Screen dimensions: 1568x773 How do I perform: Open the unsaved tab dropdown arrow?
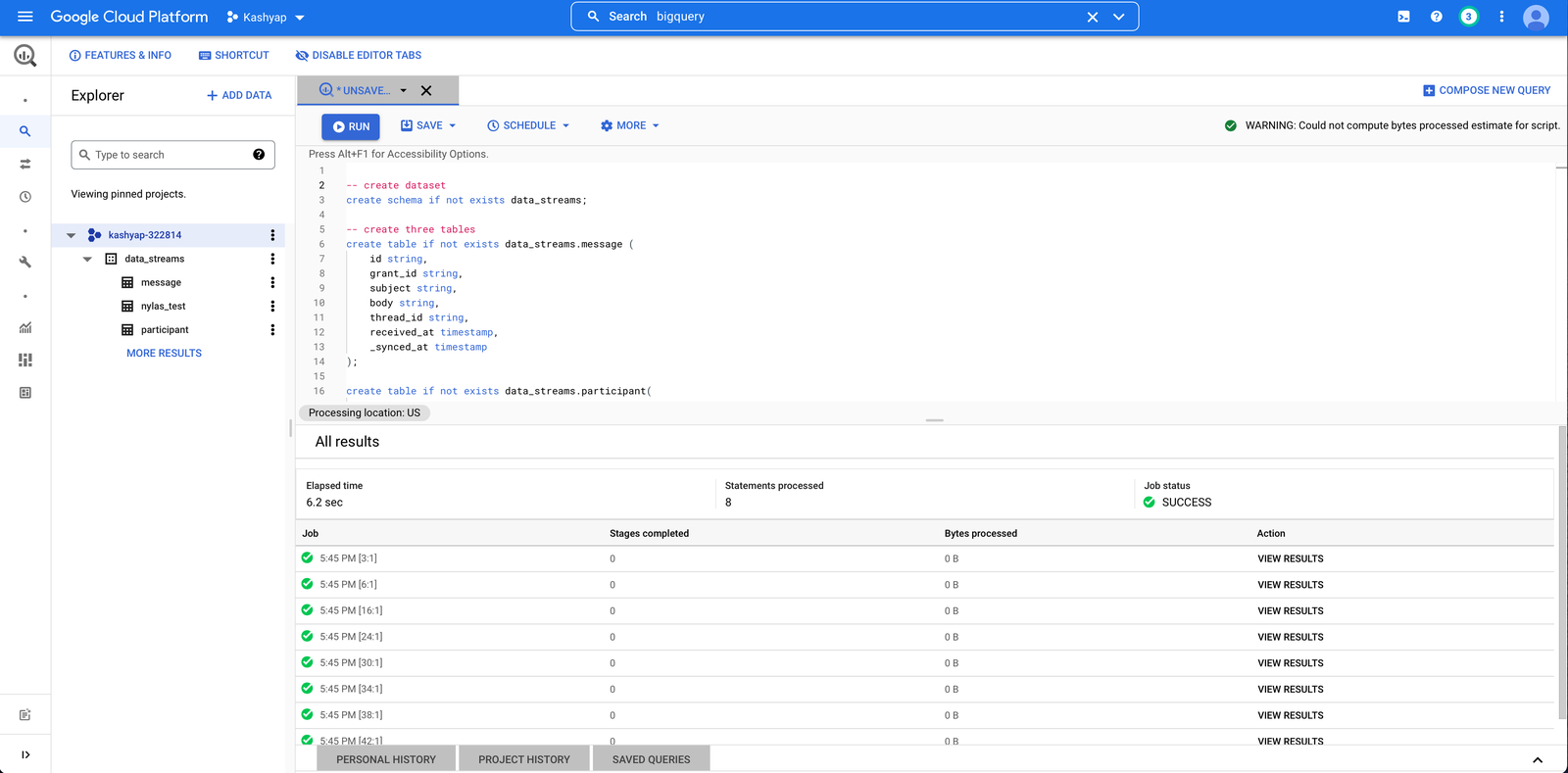tap(403, 90)
